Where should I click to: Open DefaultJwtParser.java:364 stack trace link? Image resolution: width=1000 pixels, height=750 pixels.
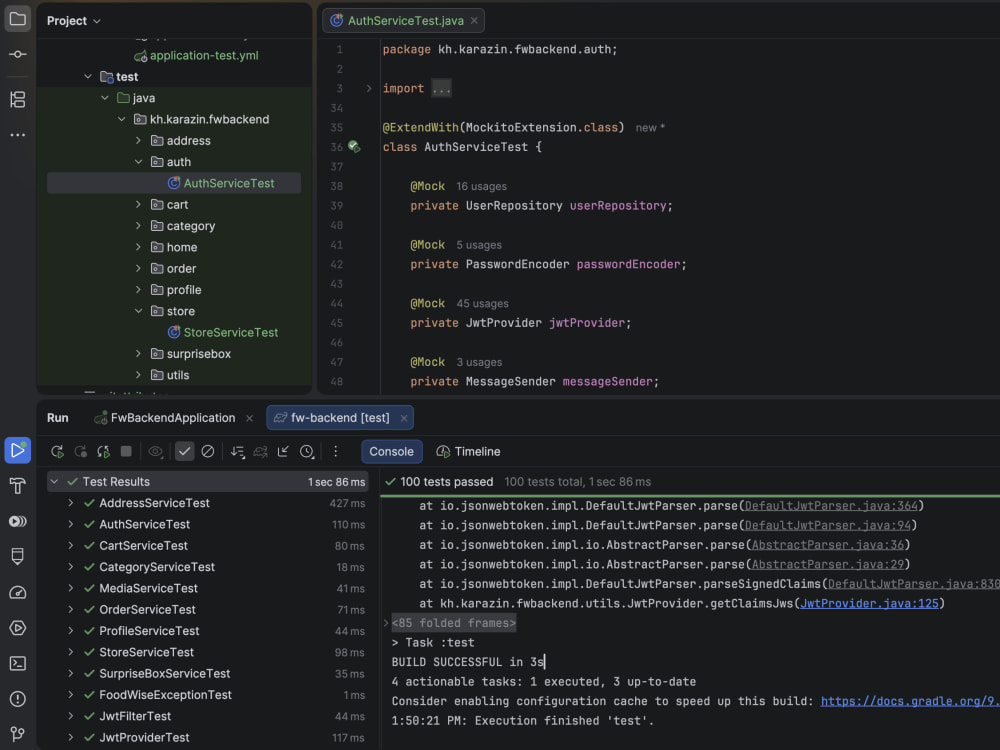tap(831, 506)
